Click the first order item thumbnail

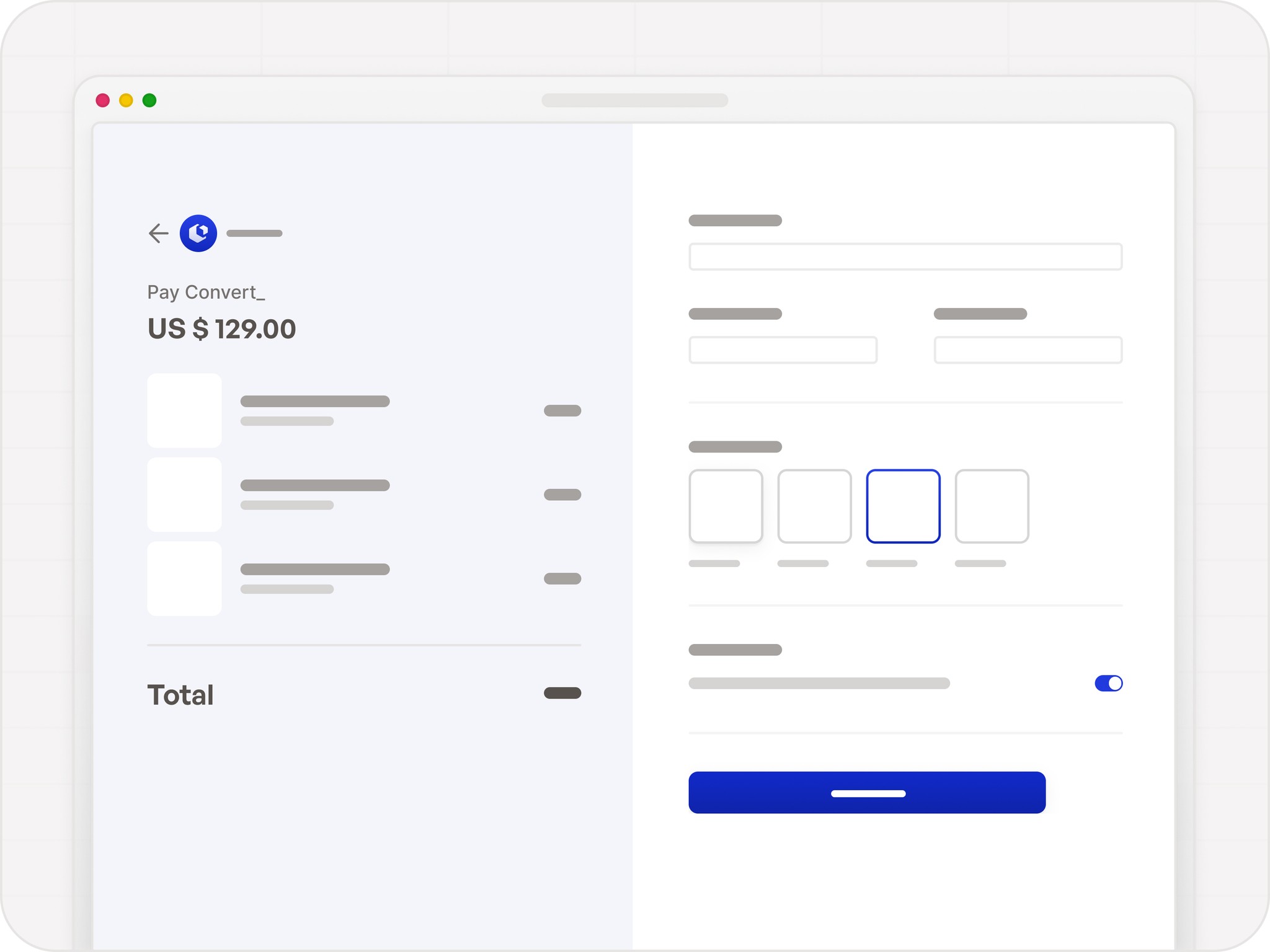coord(184,410)
